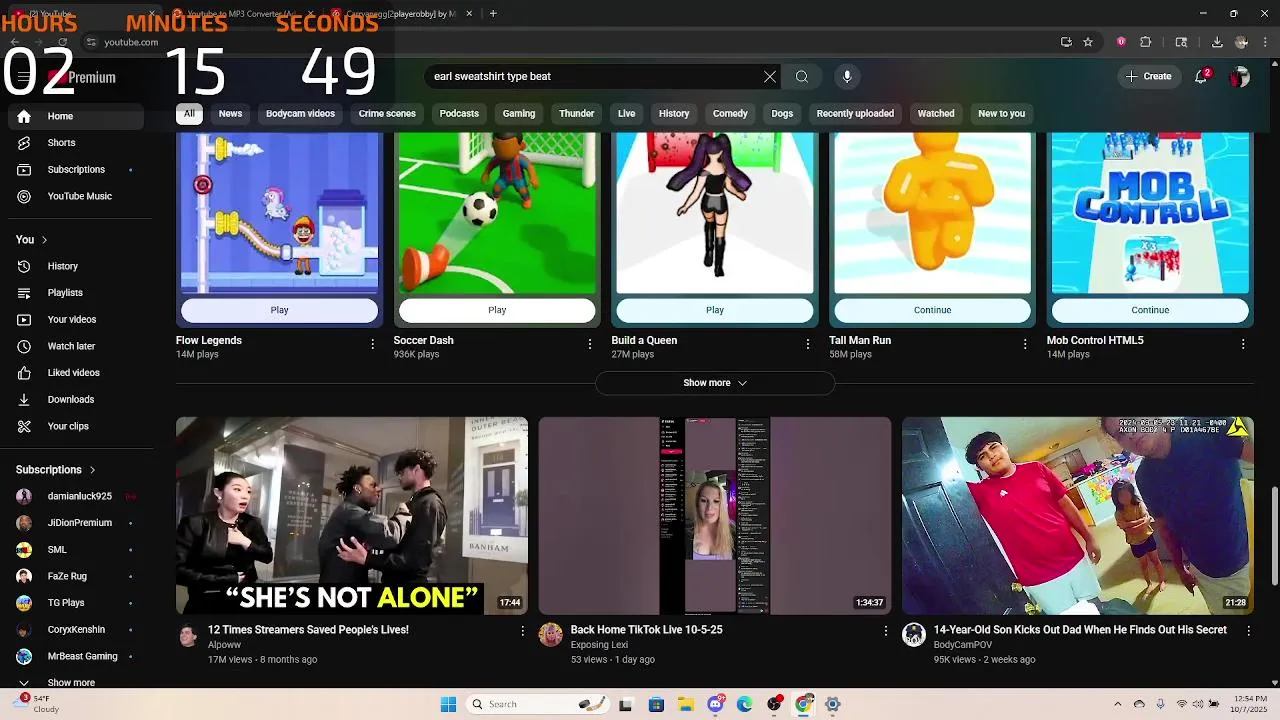The height and width of the screenshot is (720, 1280).
Task: Open Windows Start menu
Action: pyautogui.click(x=448, y=704)
